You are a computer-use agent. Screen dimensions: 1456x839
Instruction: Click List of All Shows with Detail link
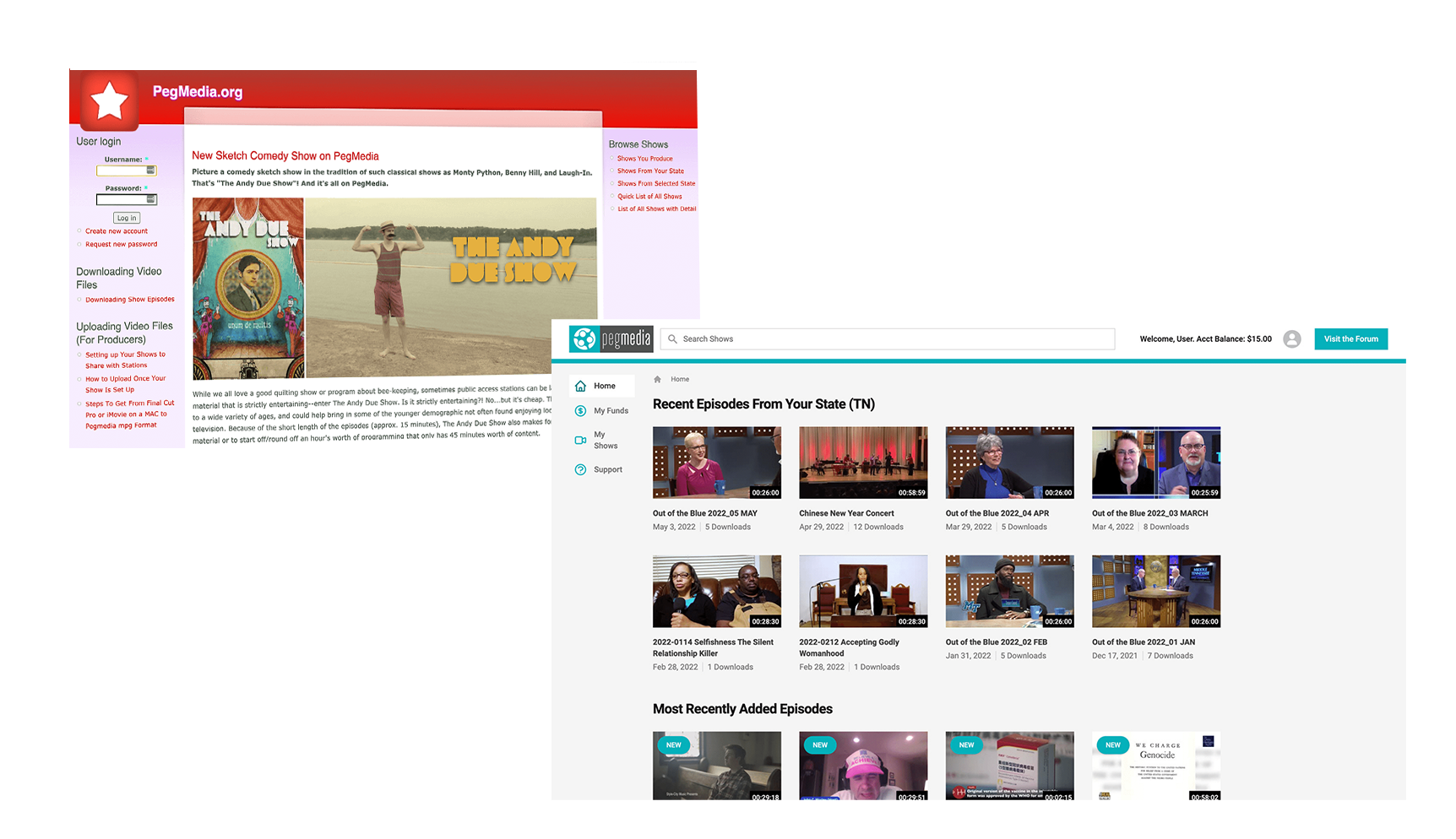coord(657,209)
